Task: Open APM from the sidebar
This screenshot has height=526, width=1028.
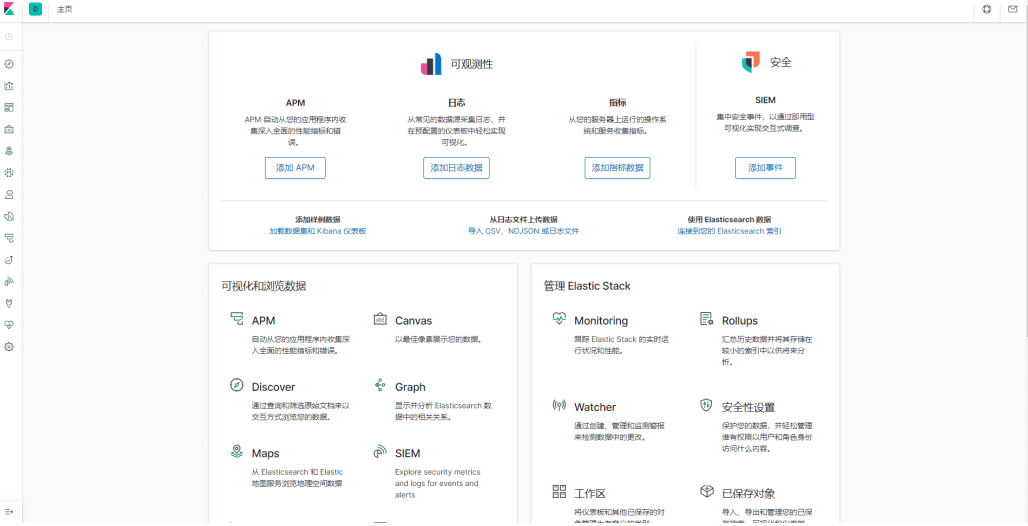Action: 9,237
